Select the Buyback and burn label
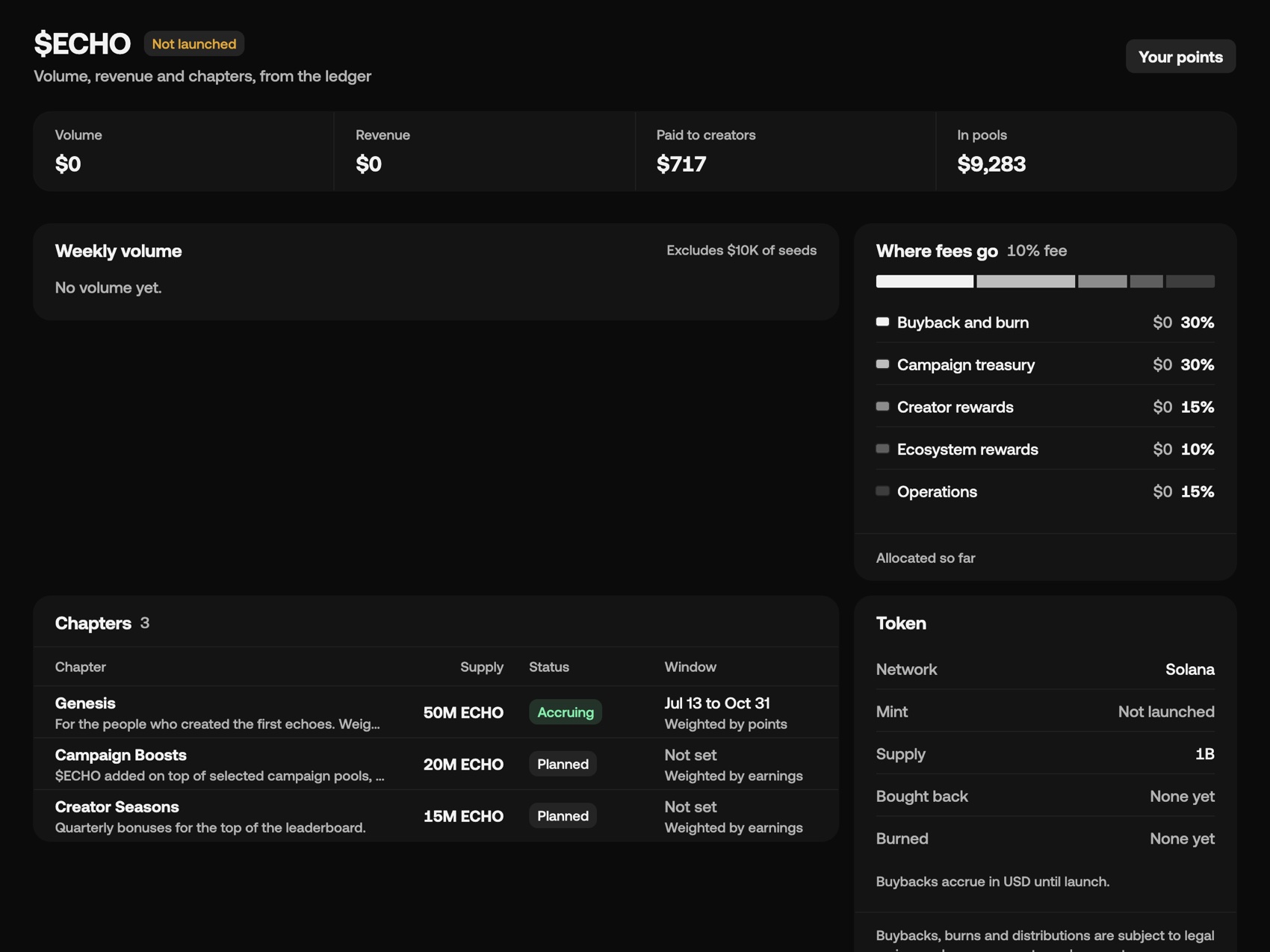The image size is (1270, 952). pyautogui.click(x=963, y=323)
